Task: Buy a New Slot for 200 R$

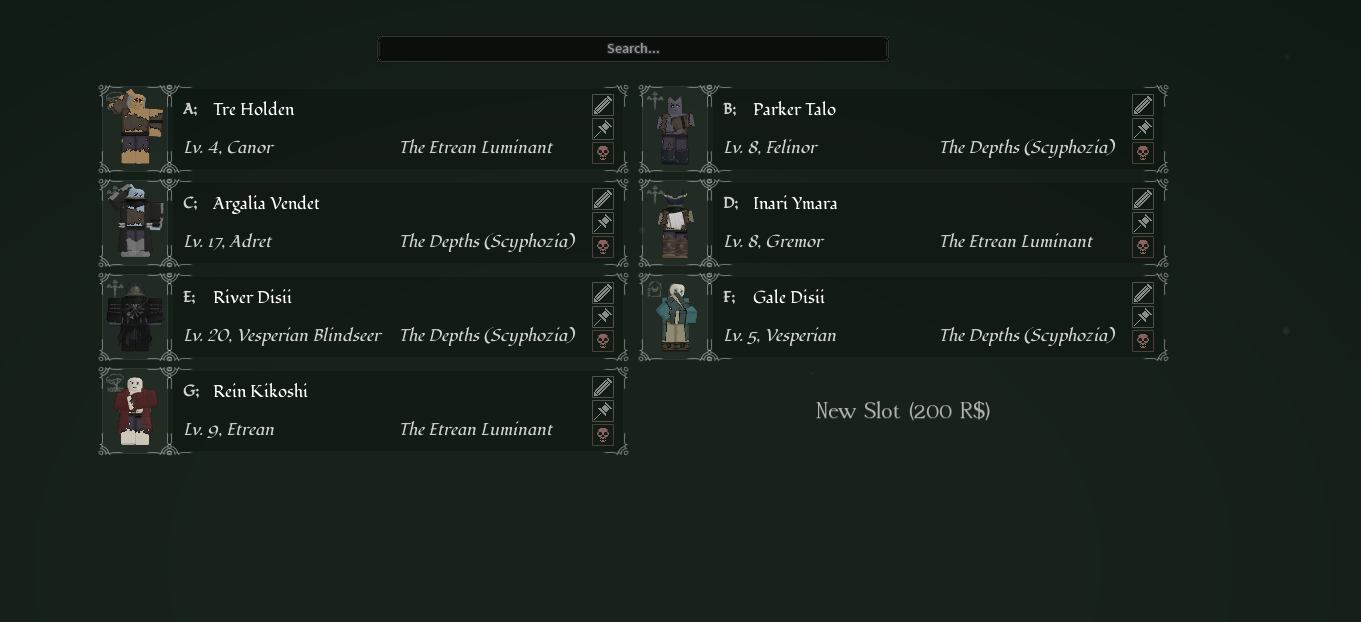Action: [x=903, y=411]
